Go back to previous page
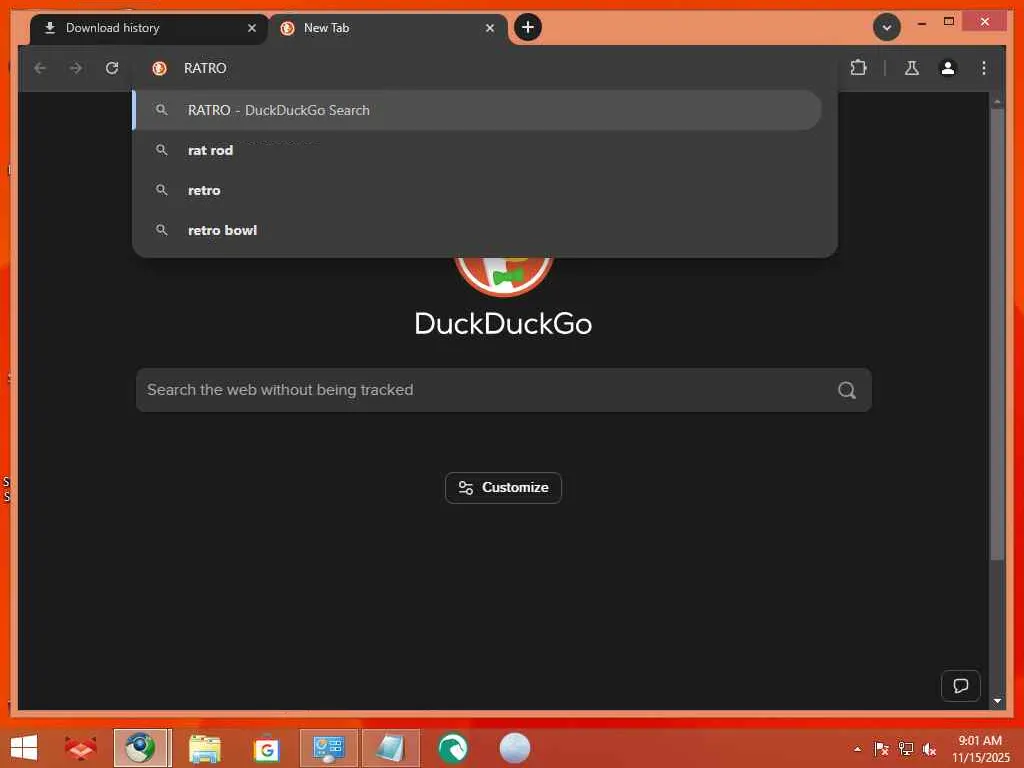 tap(40, 68)
